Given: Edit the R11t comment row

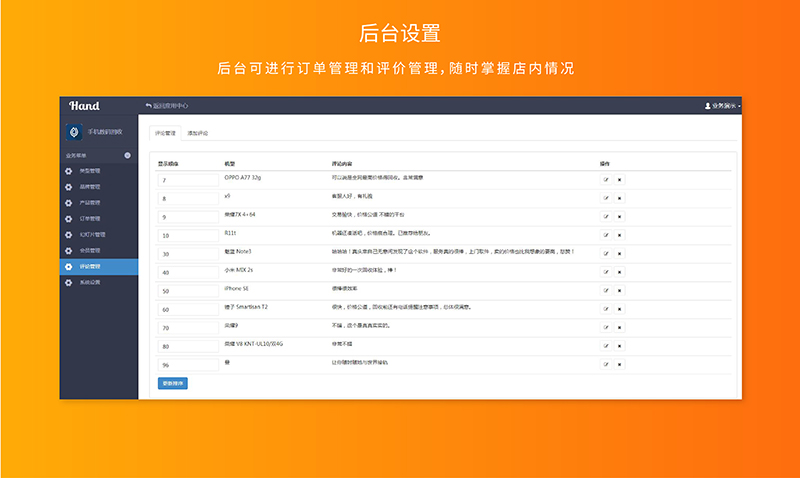Looking at the screenshot, I should coord(606,235).
